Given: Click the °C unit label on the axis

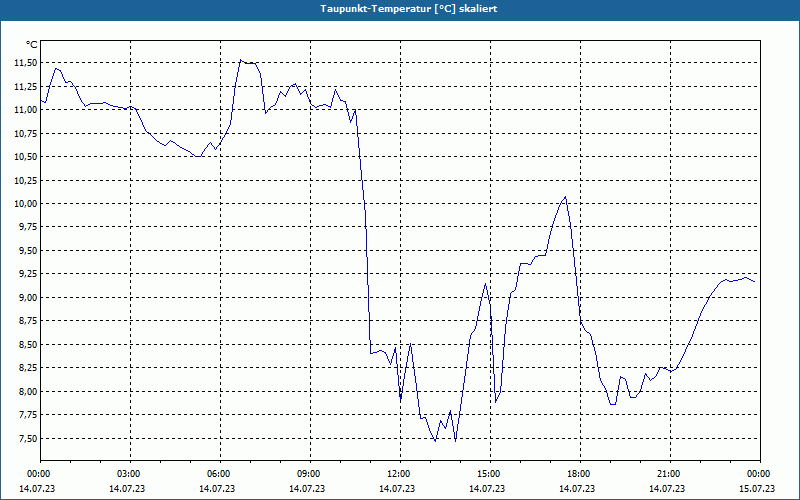Looking at the screenshot, I should pyautogui.click(x=32, y=45).
